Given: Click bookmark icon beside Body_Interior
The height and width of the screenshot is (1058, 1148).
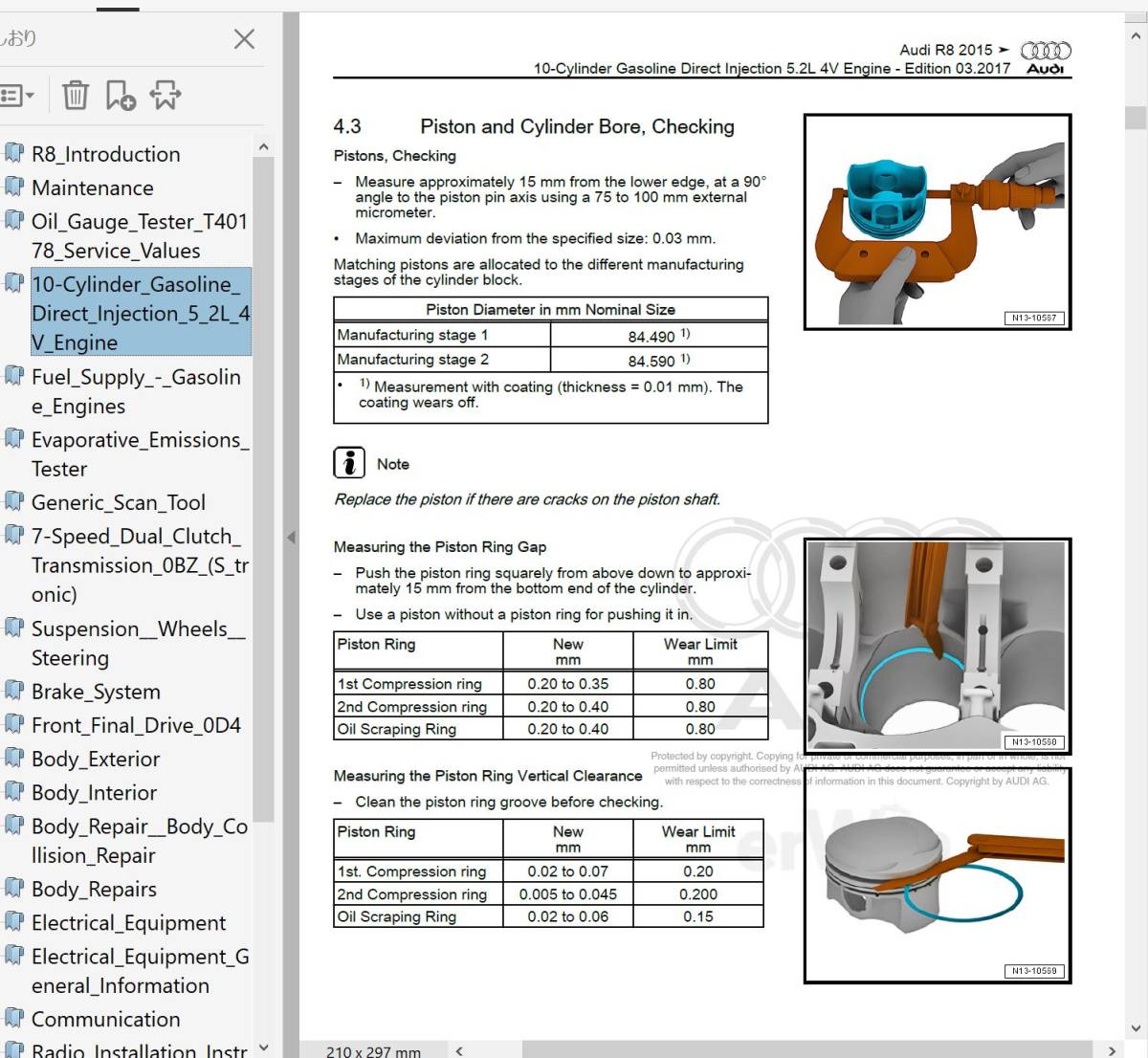Looking at the screenshot, I should 13,791.
